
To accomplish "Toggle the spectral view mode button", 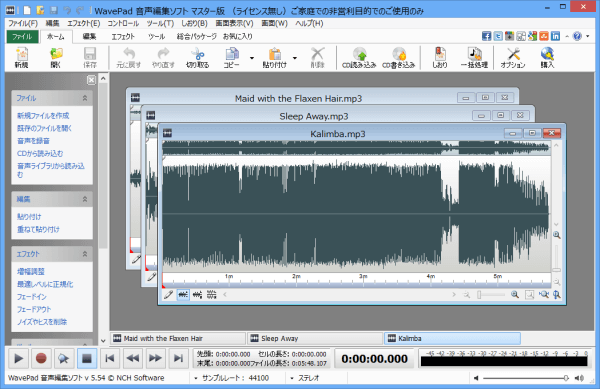I will click(x=211, y=295).
